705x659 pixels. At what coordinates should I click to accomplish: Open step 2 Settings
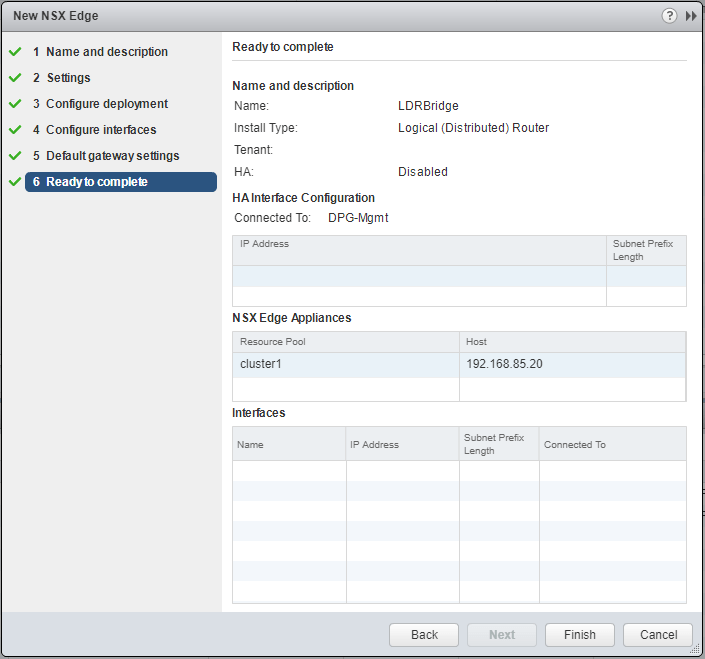point(68,78)
